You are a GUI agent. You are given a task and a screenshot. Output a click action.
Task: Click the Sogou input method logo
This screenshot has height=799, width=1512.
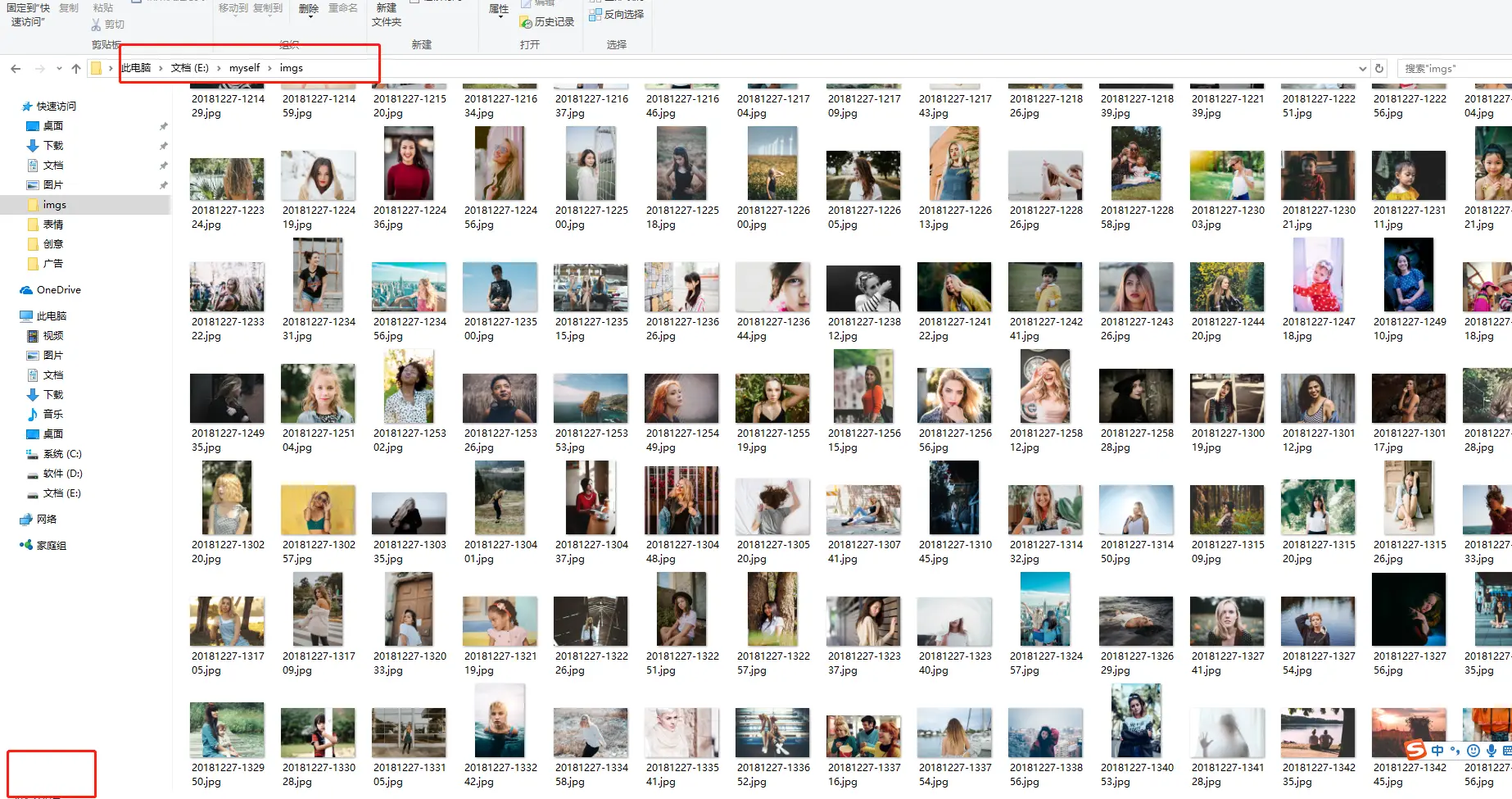pyautogui.click(x=1415, y=750)
